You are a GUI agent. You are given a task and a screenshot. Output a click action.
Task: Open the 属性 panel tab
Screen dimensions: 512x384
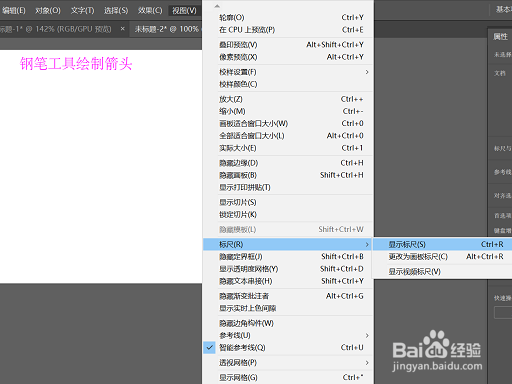500,36
